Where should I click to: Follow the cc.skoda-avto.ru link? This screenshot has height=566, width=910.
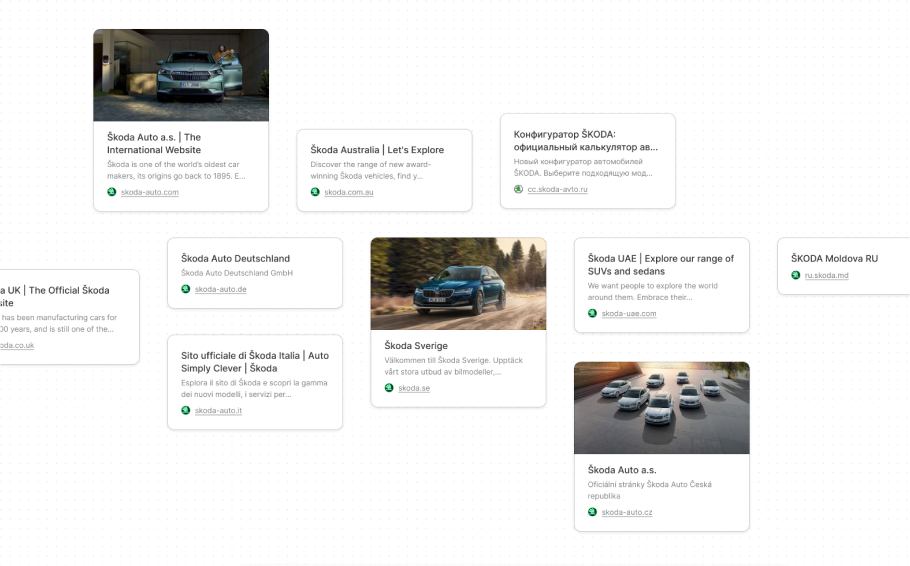557,189
